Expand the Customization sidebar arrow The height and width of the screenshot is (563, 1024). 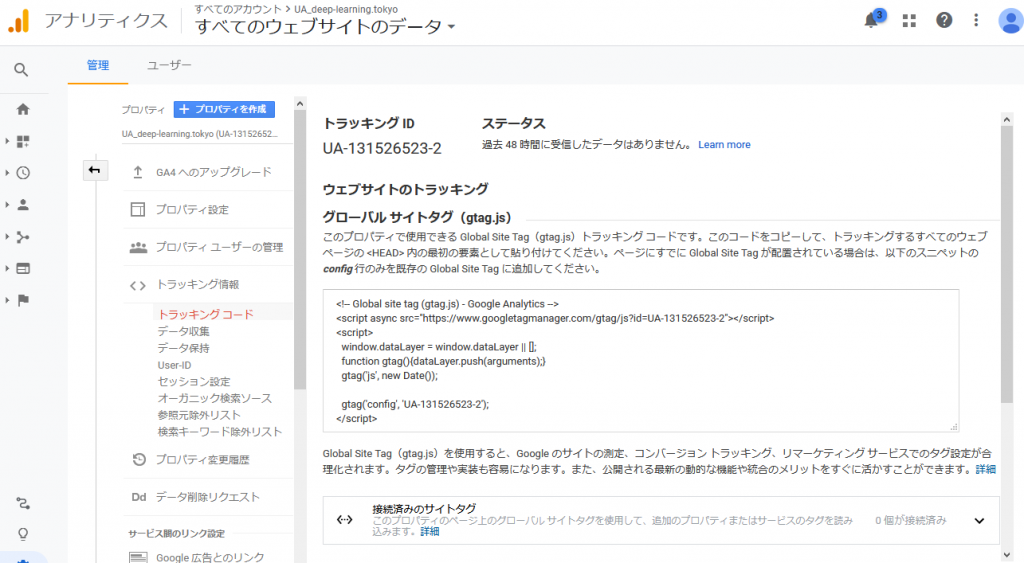click(7, 141)
